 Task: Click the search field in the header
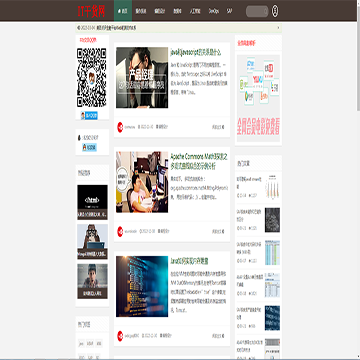click(257, 11)
